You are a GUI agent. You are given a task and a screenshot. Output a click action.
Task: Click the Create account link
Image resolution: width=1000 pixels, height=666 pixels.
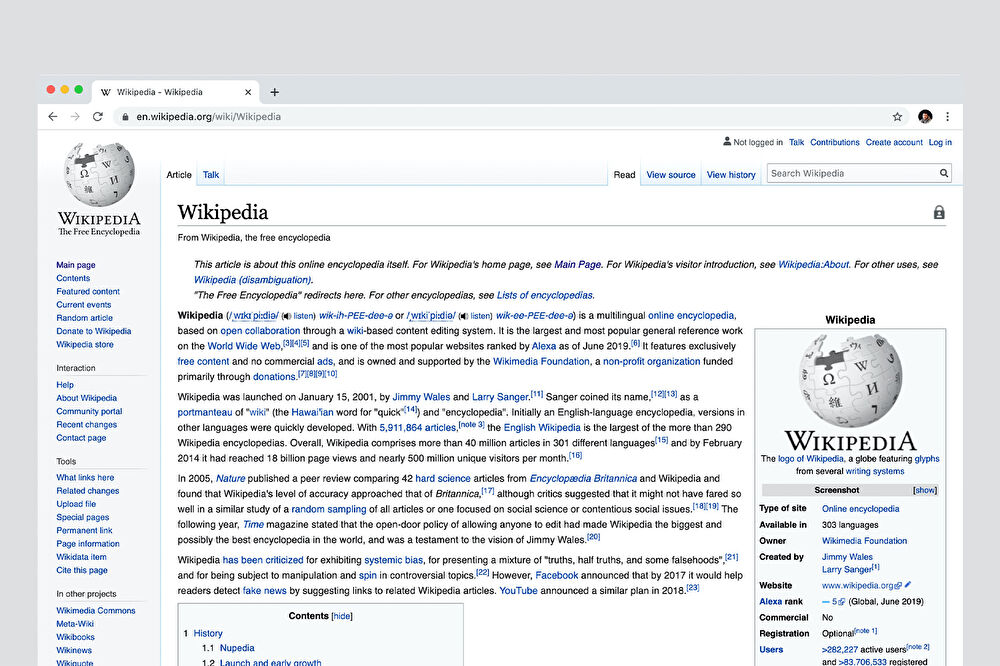(893, 142)
